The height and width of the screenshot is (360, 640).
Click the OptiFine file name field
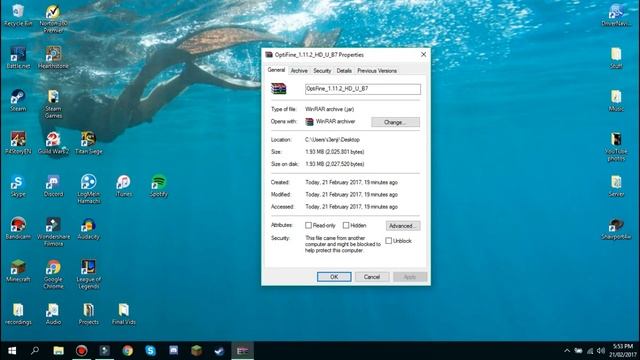pyautogui.click(x=363, y=89)
